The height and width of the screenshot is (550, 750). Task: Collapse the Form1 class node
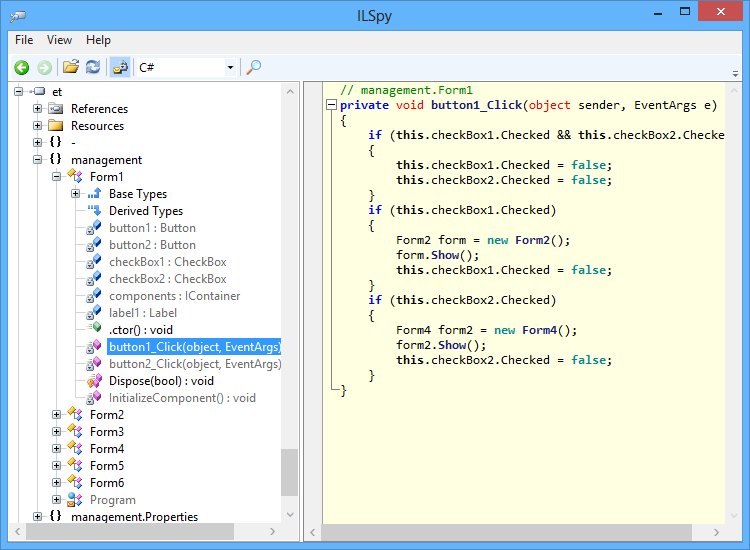pos(56,177)
